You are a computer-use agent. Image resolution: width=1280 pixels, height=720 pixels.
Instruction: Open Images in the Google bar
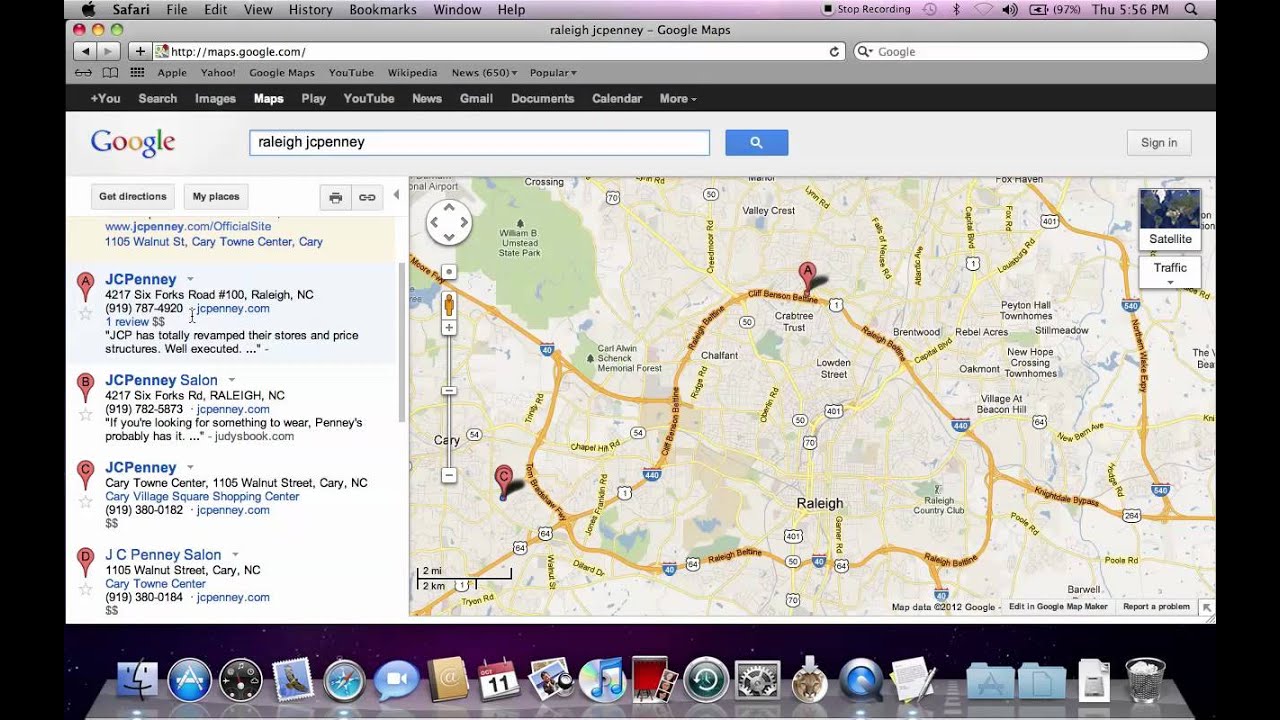click(215, 98)
